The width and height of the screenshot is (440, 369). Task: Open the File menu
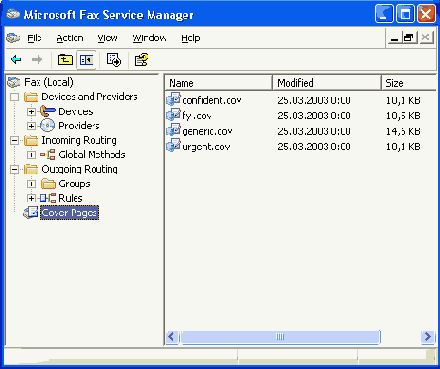[x=34, y=38]
